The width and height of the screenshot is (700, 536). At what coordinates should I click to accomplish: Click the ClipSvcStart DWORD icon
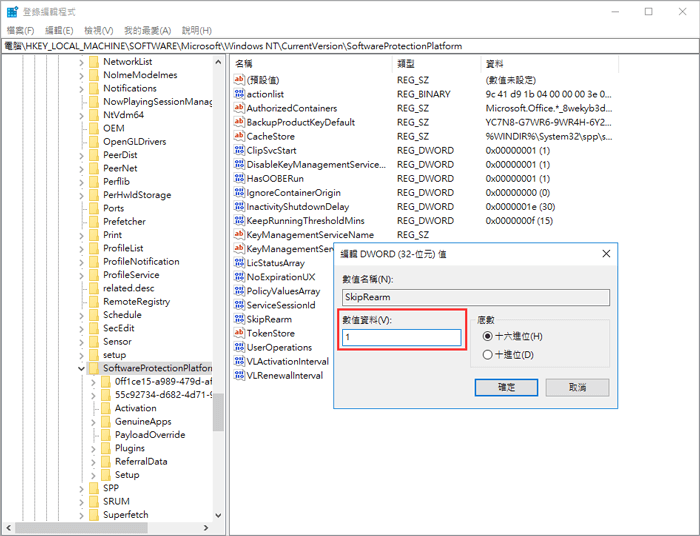[239, 150]
